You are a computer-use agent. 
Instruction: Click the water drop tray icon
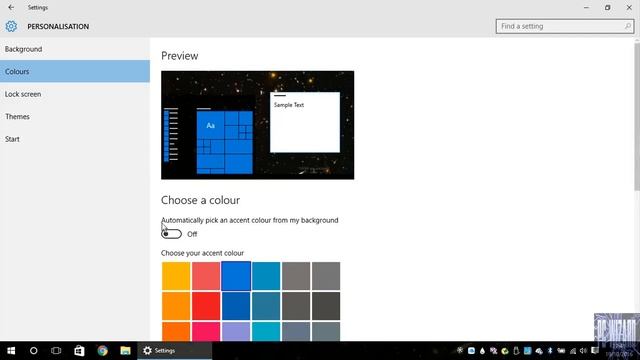[x=482, y=351]
